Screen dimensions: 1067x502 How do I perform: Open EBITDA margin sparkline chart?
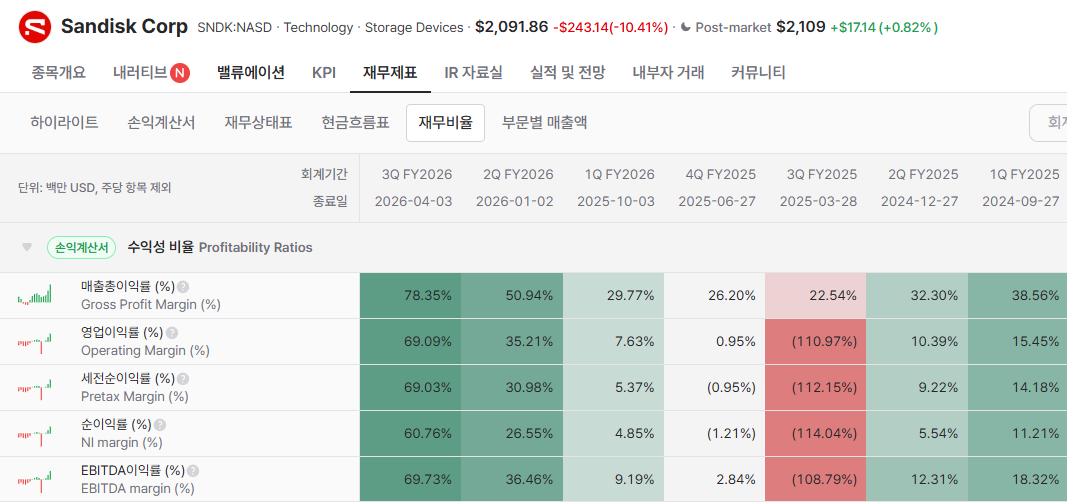(x=35, y=480)
